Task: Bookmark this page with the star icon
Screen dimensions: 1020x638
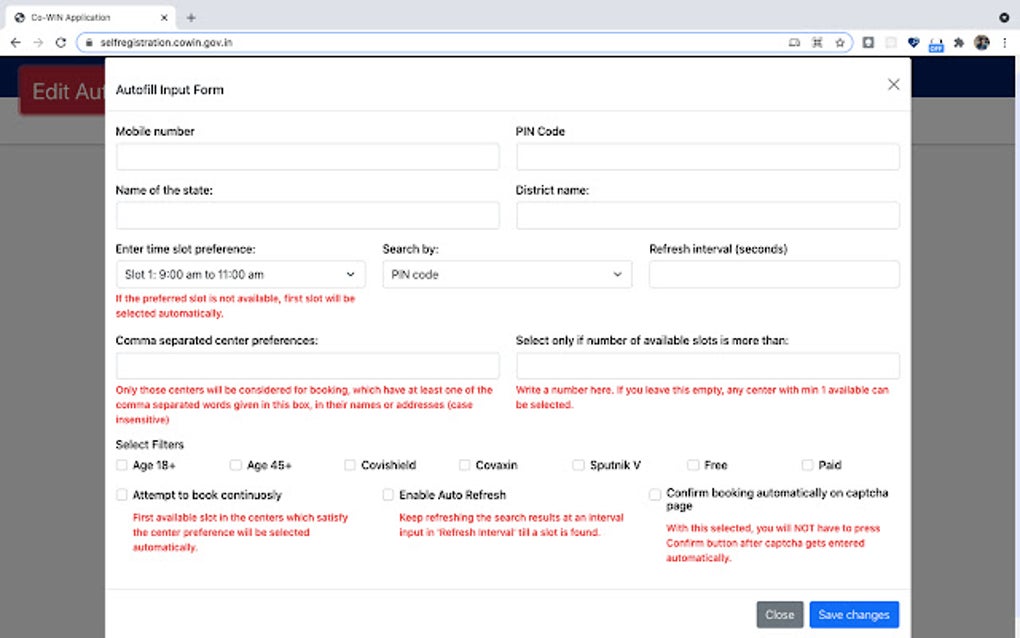Action: coord(840,43)
